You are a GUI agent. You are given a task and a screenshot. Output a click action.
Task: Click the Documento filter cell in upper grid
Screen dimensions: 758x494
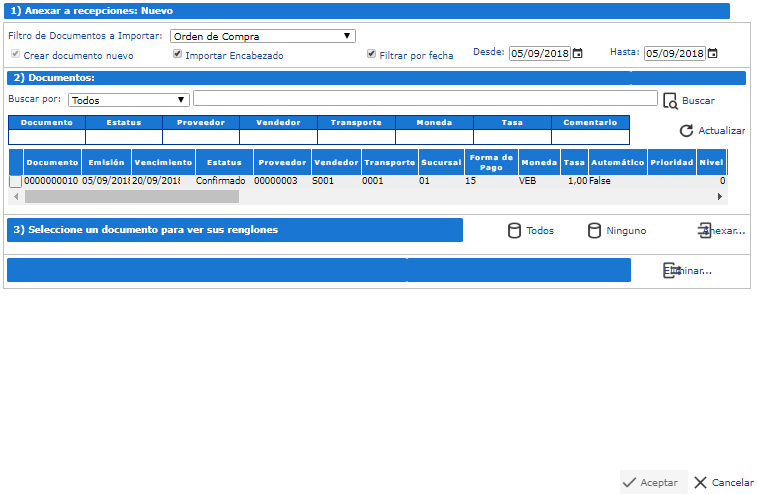pos(47,137)
